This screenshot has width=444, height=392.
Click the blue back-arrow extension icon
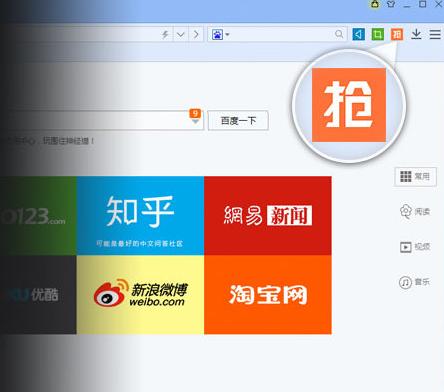(x=358, y=34)
